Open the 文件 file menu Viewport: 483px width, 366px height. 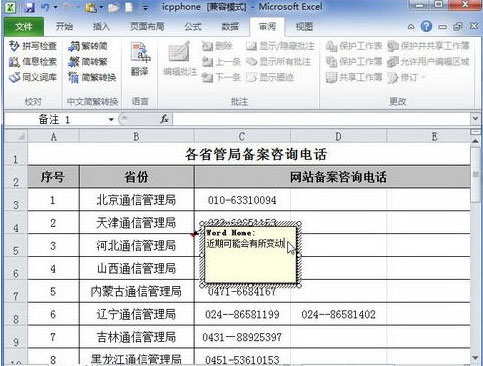24,26
